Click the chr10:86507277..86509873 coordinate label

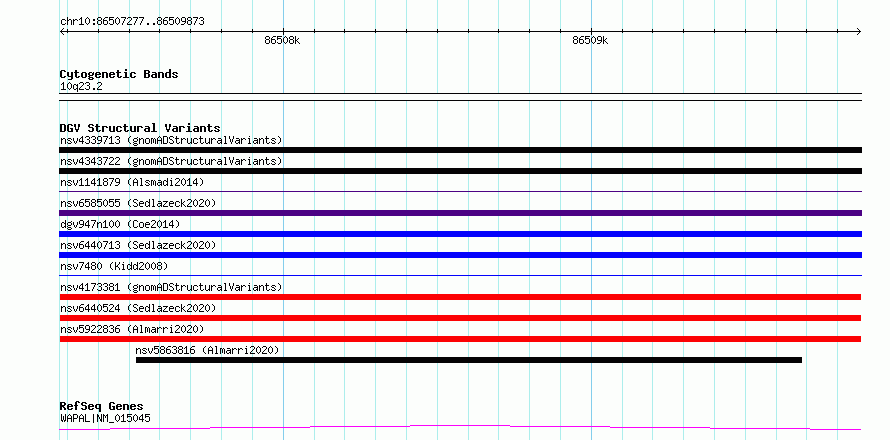(x=132, y=22)
